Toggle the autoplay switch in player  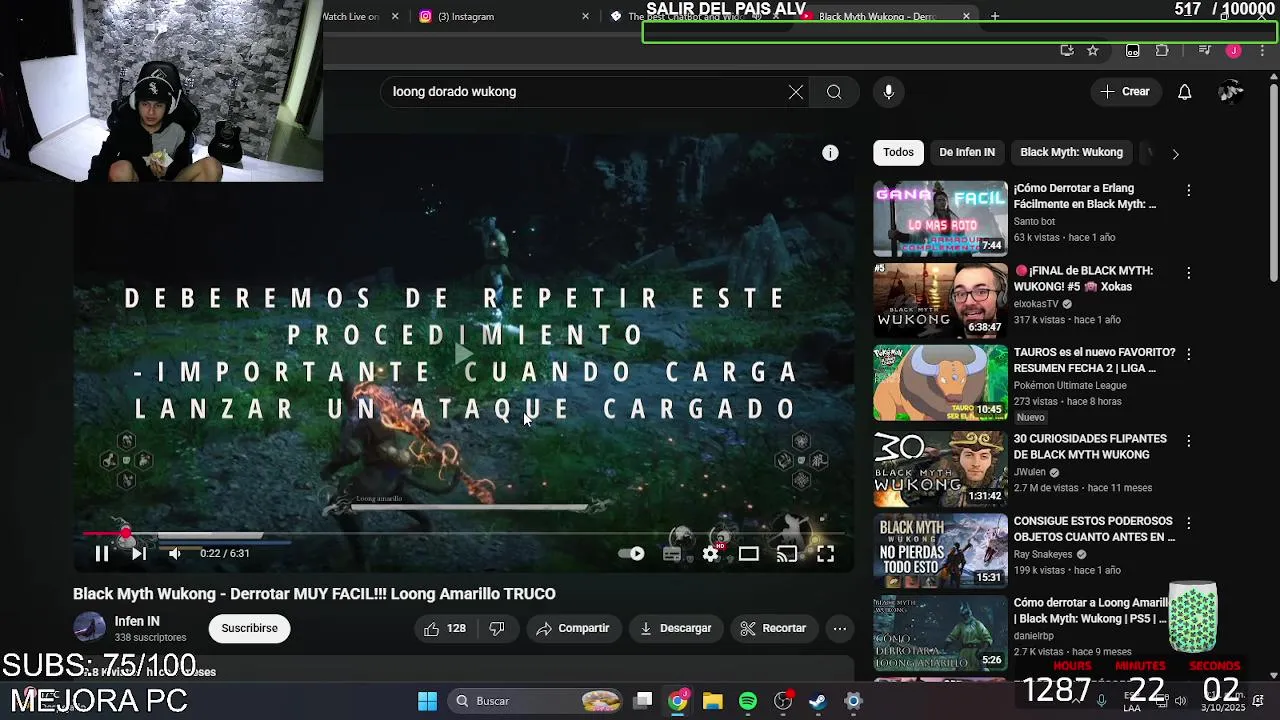(x=632, y=553)
